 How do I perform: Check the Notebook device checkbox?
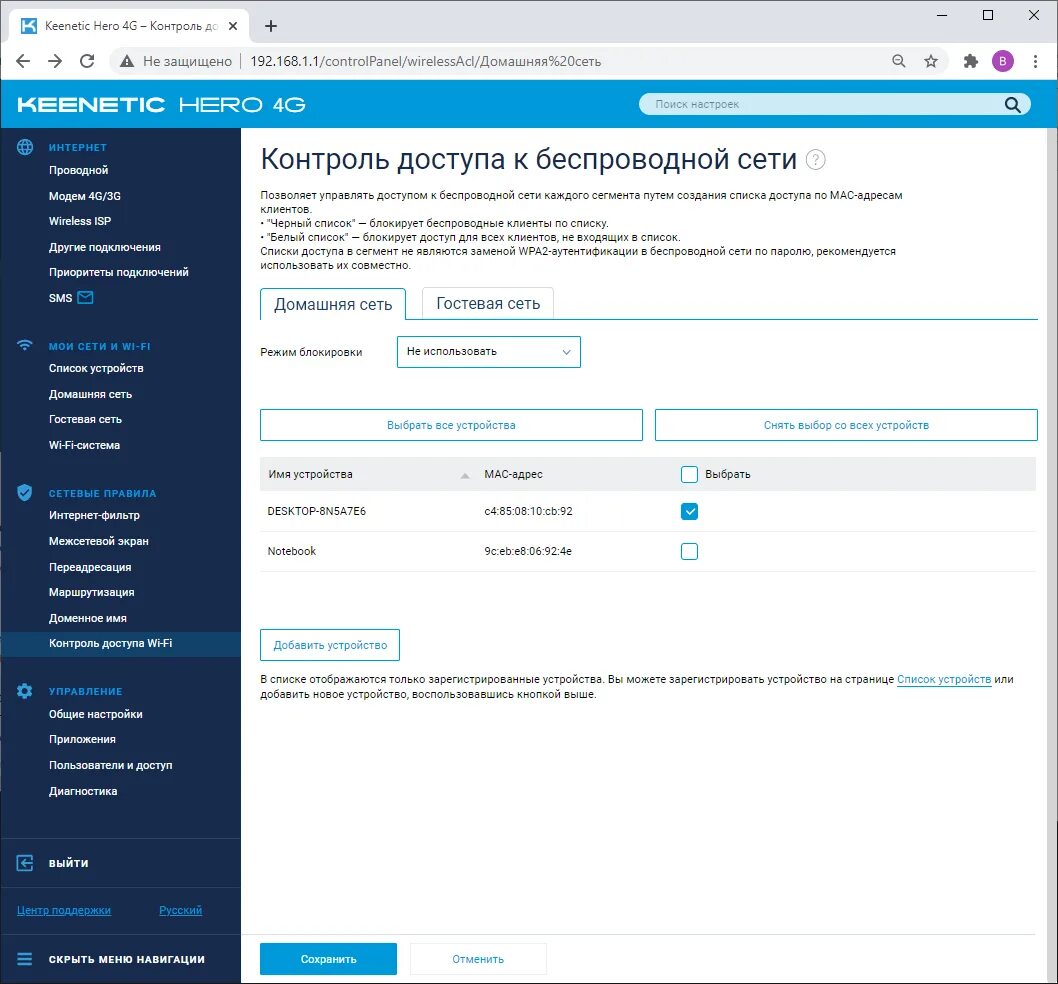pos(689,551)
